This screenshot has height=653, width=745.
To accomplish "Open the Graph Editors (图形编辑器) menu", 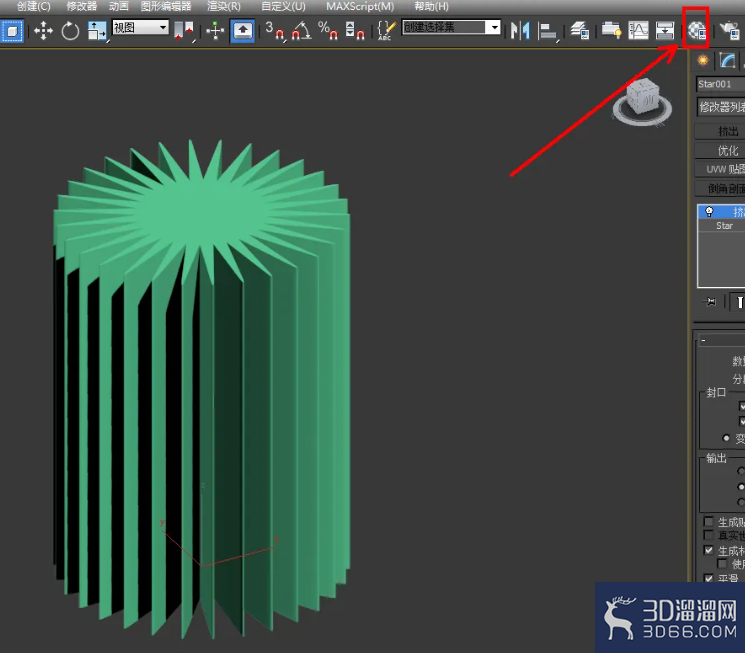I will click(166, 6).
